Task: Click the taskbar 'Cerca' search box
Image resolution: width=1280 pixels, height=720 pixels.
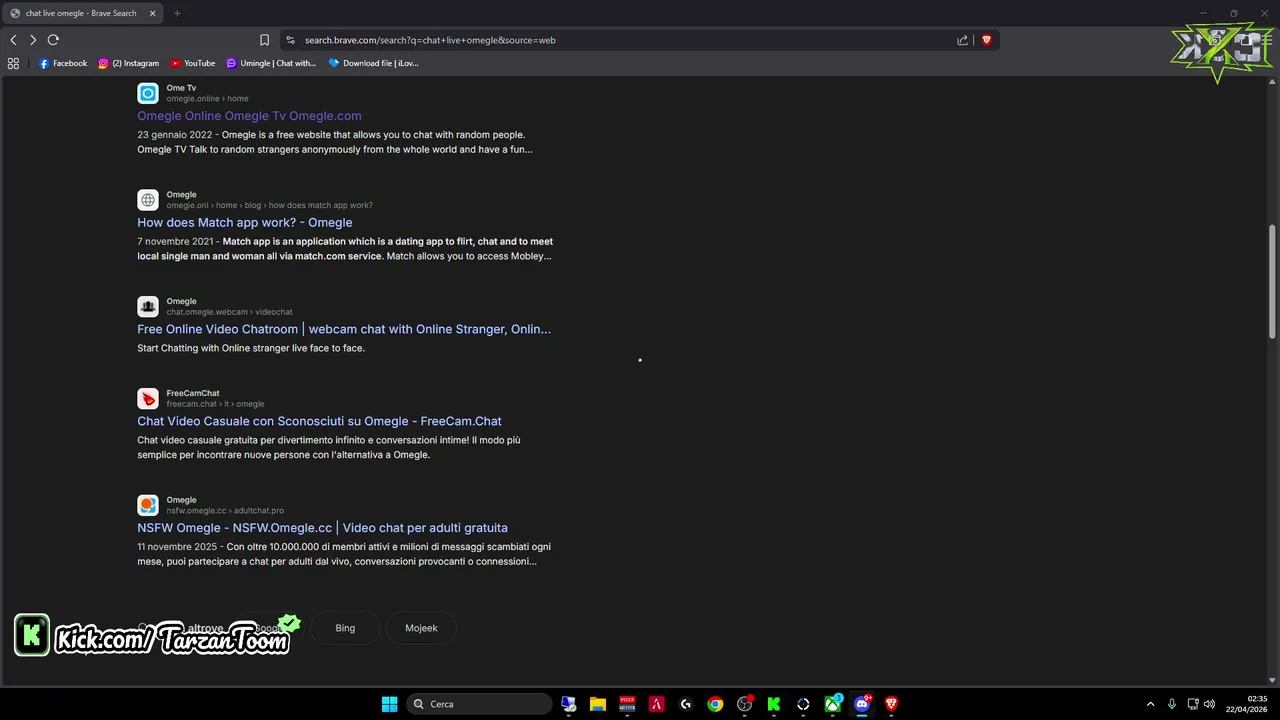Action: [x=480, y=704]
